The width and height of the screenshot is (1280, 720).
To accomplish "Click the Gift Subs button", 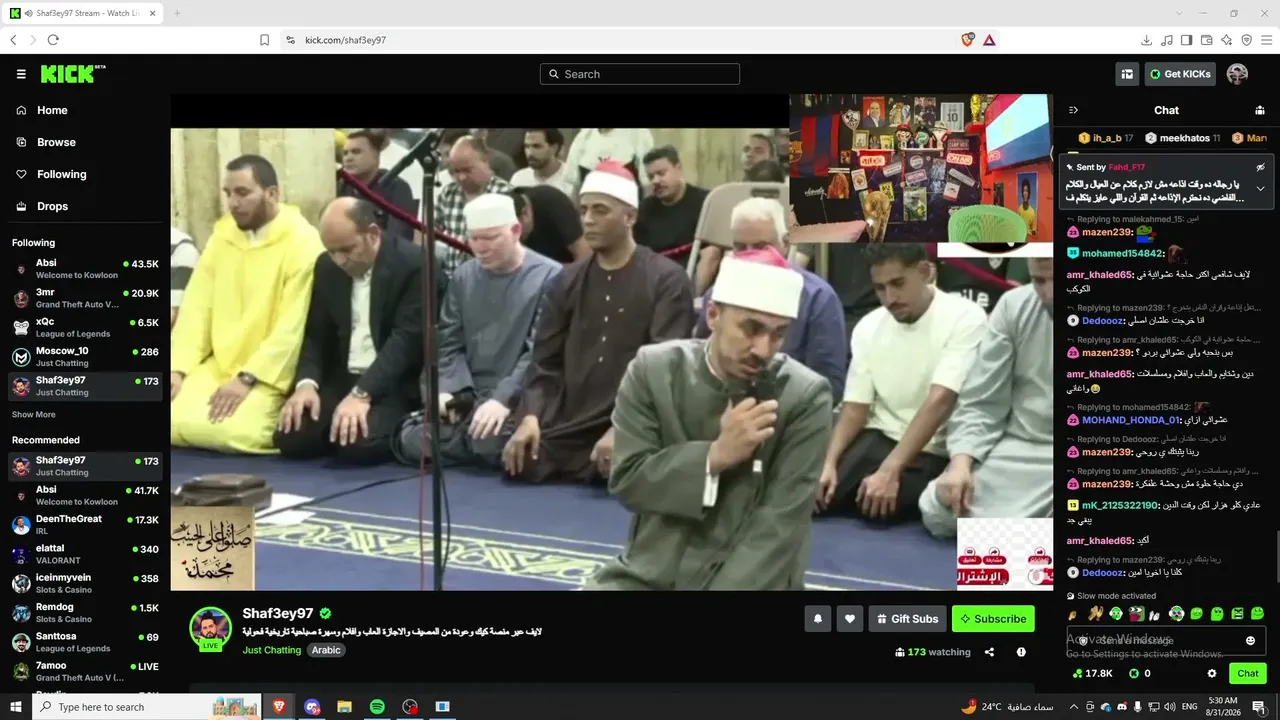I will [907, 619].
